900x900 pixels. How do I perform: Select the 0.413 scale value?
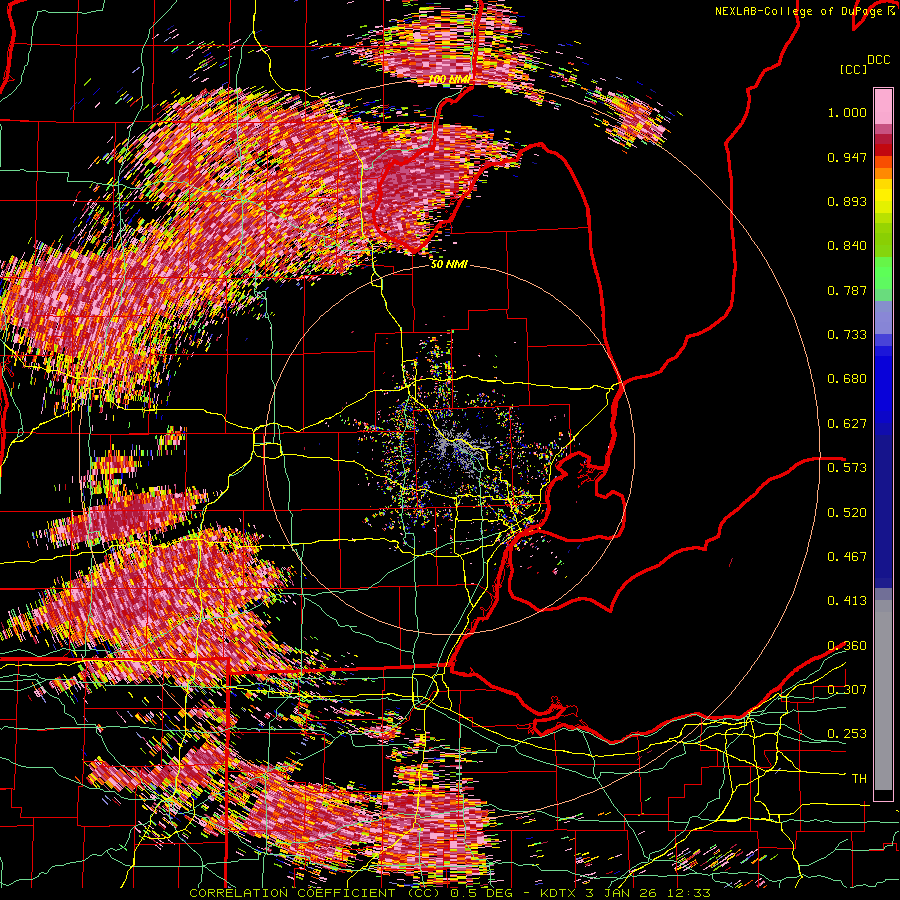[x=847, y=601]
